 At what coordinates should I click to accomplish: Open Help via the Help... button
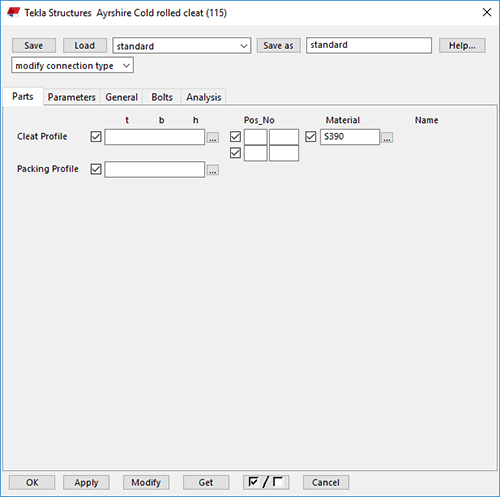(x=462, y=45)
